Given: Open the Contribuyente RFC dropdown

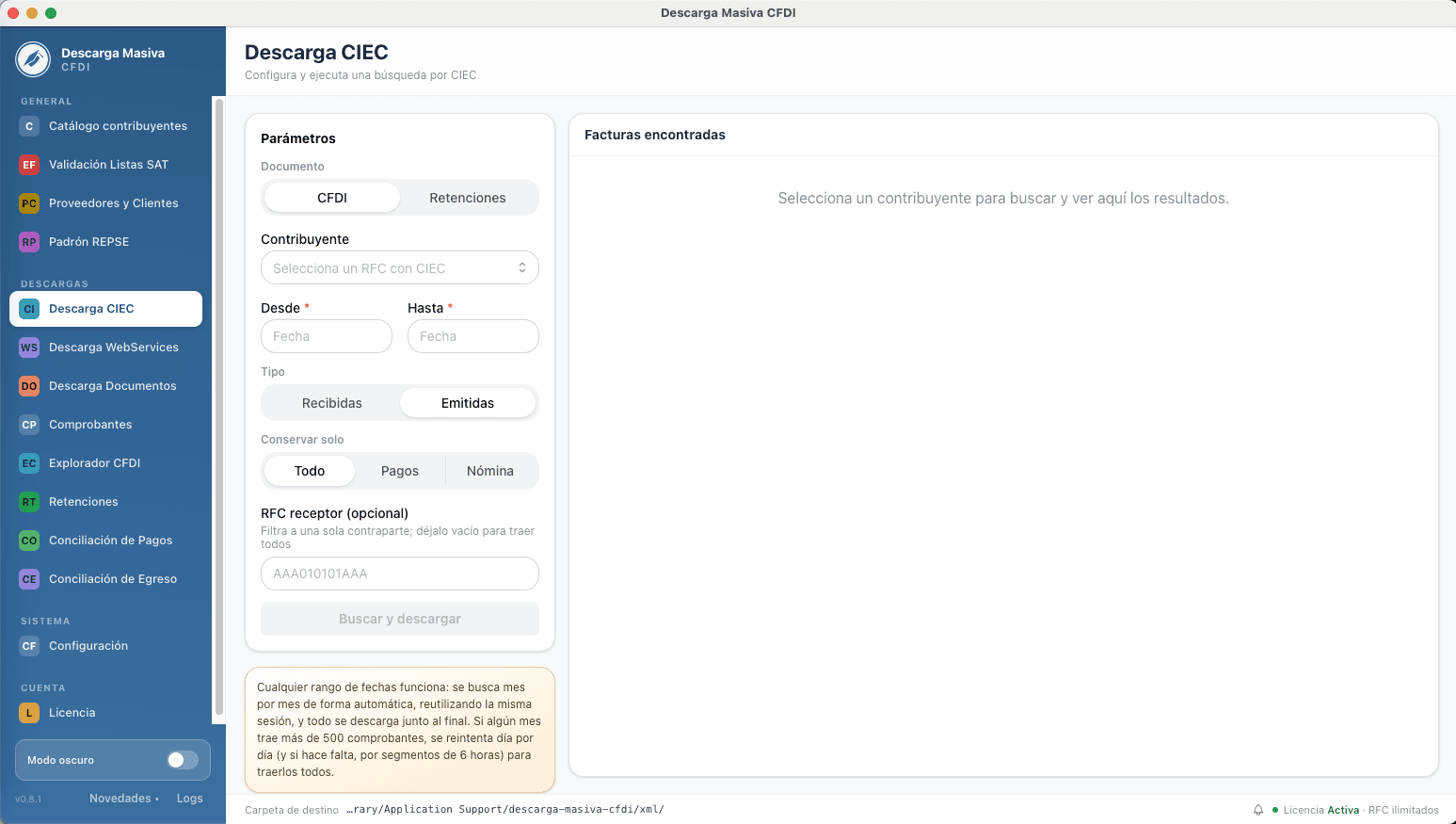Looking at the screenshot, I should [x=400, y=267].
